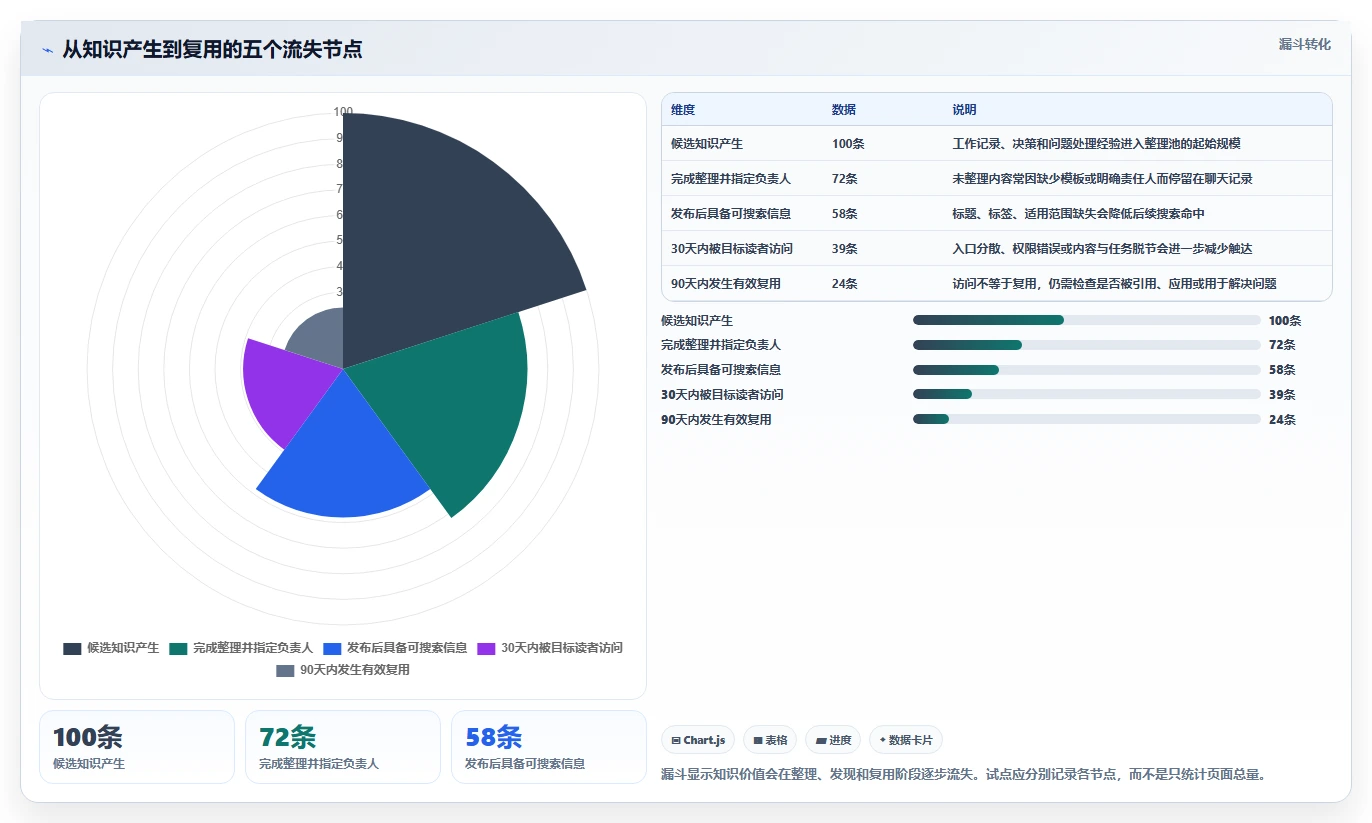Viewport: 1372px width, 823px height.
Task: Click the 发布后具备可搜索信息 progress bar
Action: click(x=1086, y=370)
